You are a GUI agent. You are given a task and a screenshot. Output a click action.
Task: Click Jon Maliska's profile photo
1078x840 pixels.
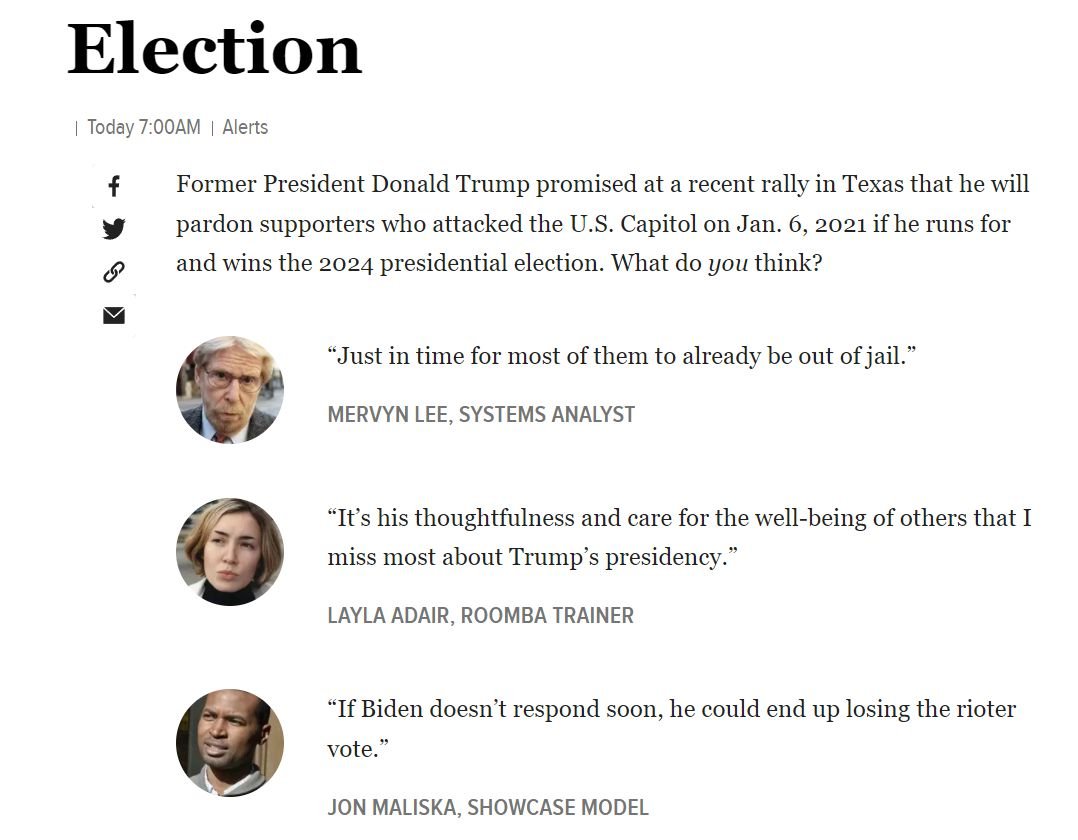(230, 742)
